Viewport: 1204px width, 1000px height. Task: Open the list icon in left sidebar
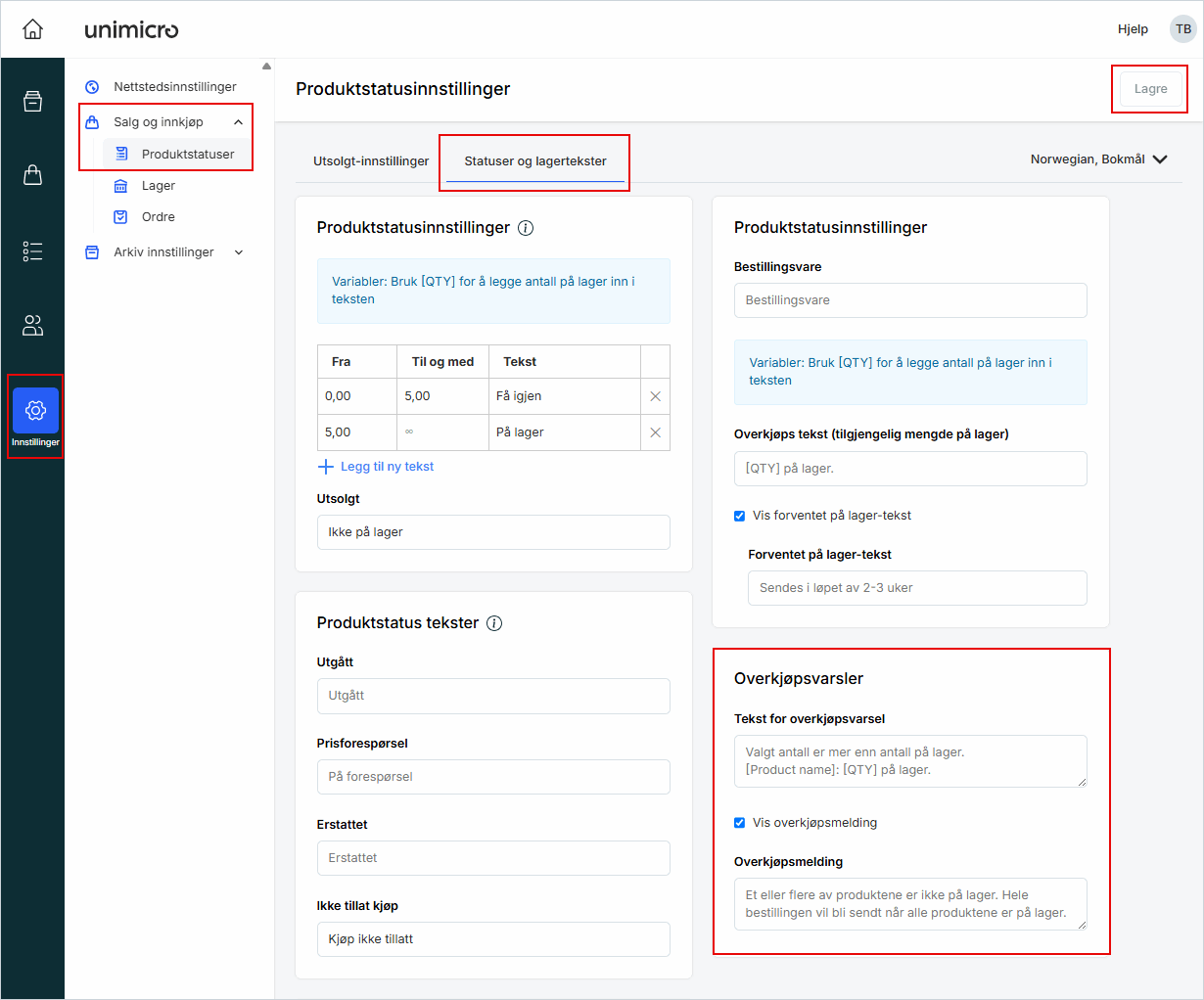[x=32, y=251]
